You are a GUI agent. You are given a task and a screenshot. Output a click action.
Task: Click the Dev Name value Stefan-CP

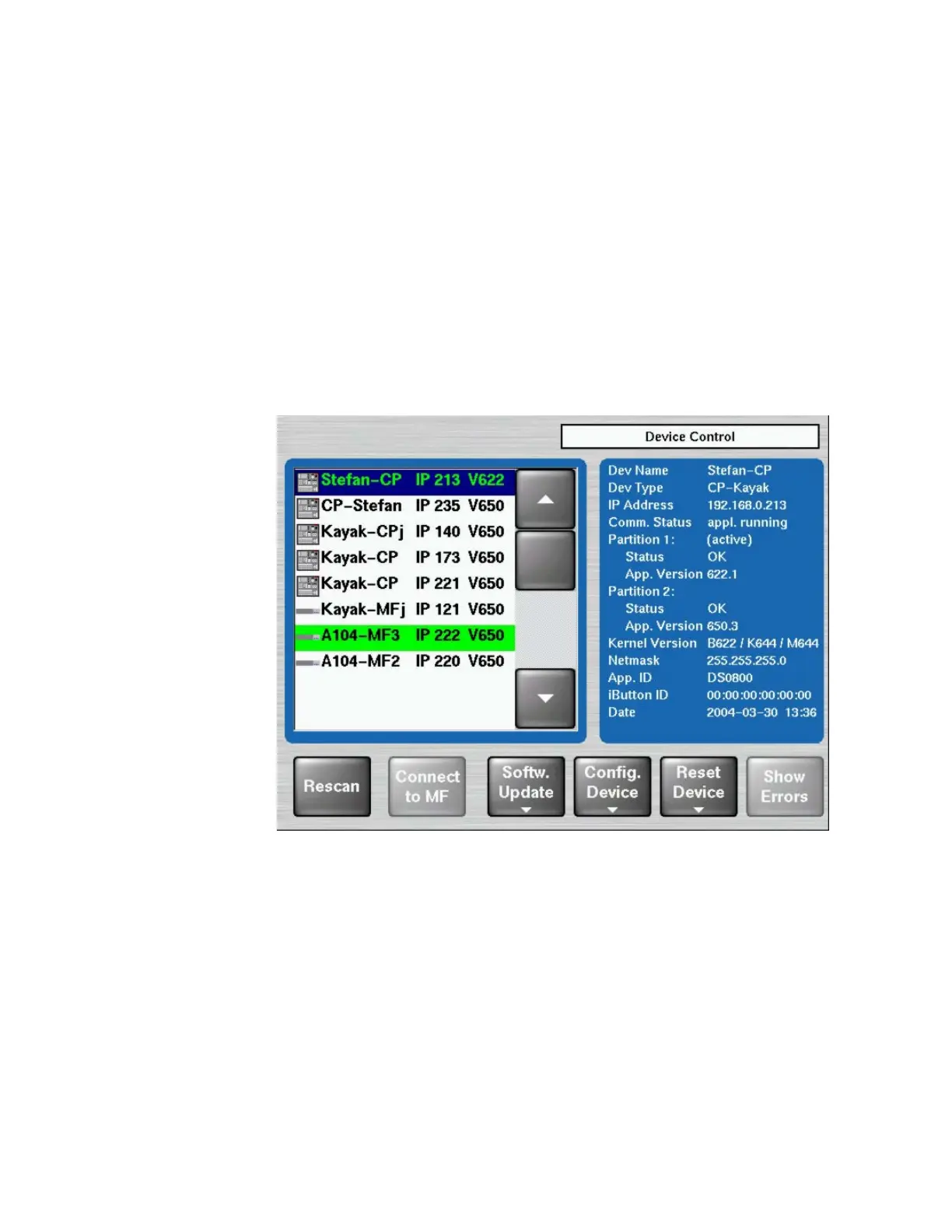click(x=740, y=471)
